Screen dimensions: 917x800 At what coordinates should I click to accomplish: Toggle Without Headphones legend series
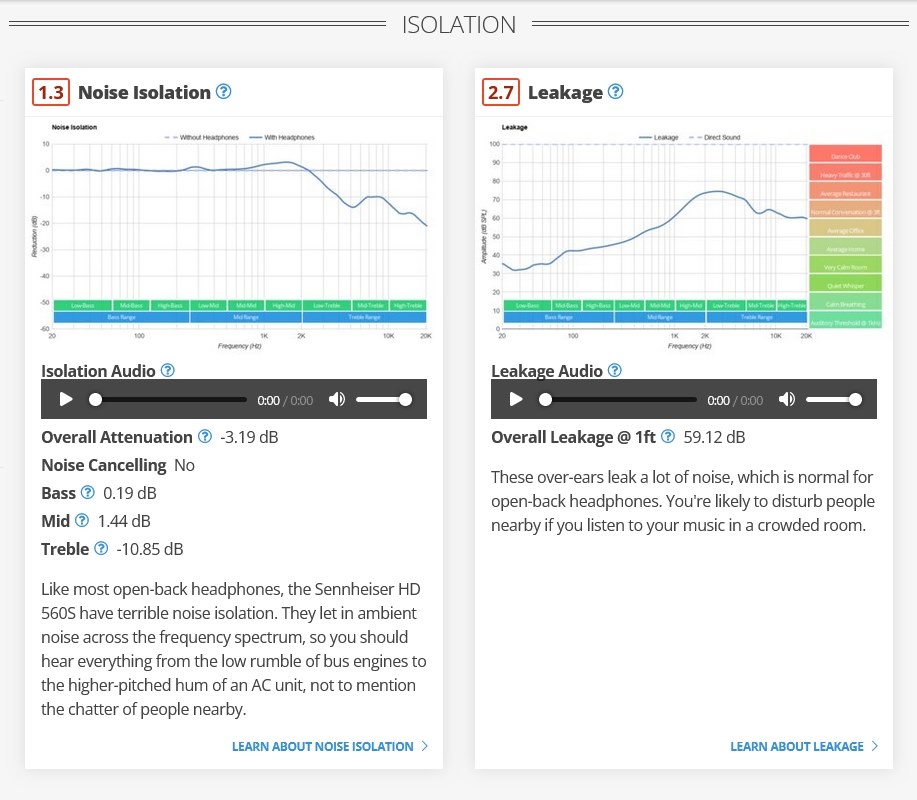click(202, 137)
